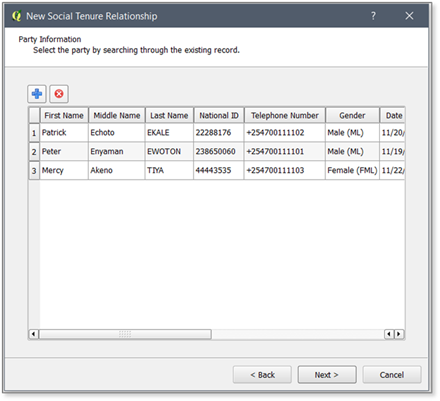The height and width of the screenshot is (401, 440).
Task: Go Back to the previous step
Action: pos(262,375)
